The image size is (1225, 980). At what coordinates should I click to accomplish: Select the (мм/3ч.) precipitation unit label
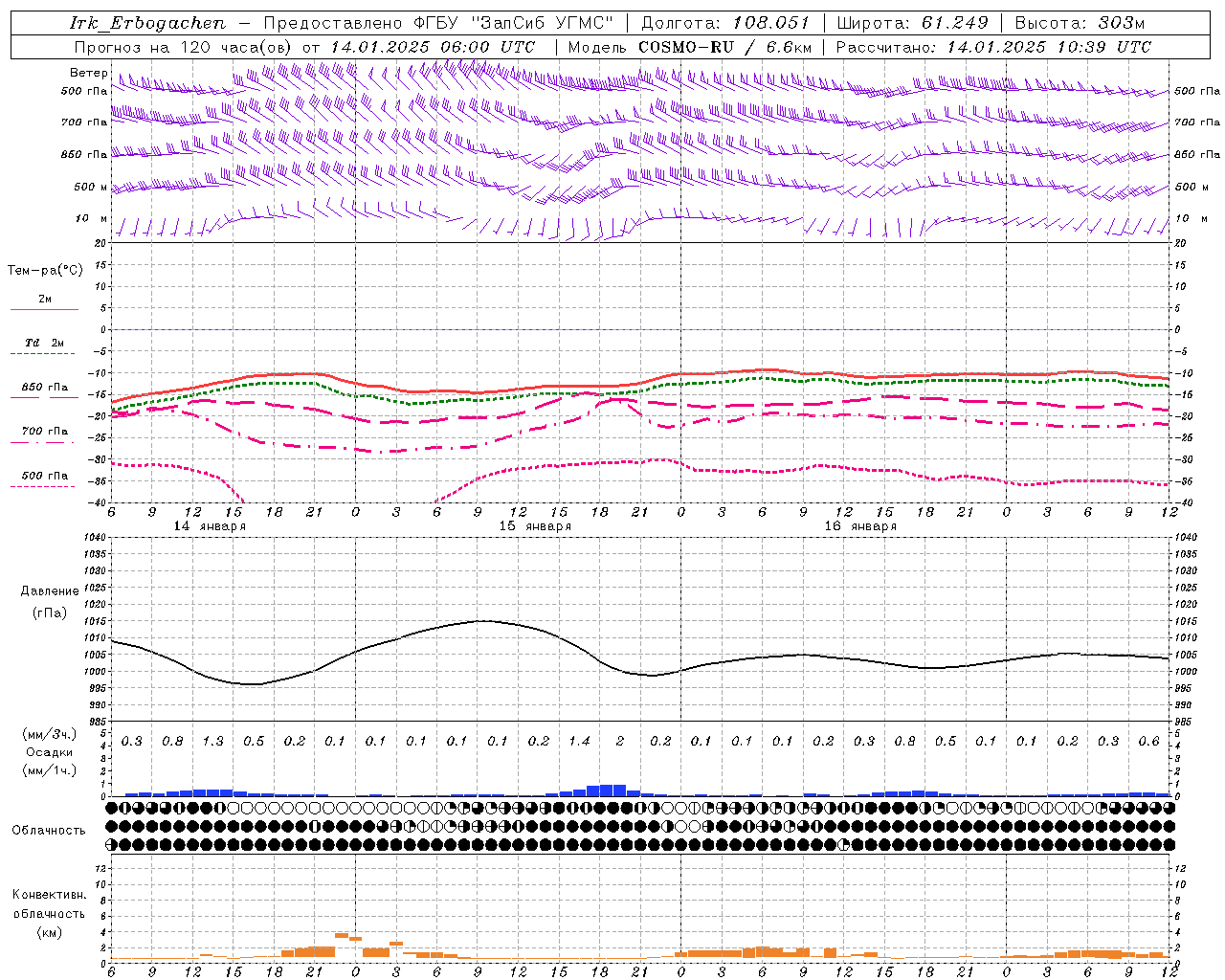pos(49,734)
